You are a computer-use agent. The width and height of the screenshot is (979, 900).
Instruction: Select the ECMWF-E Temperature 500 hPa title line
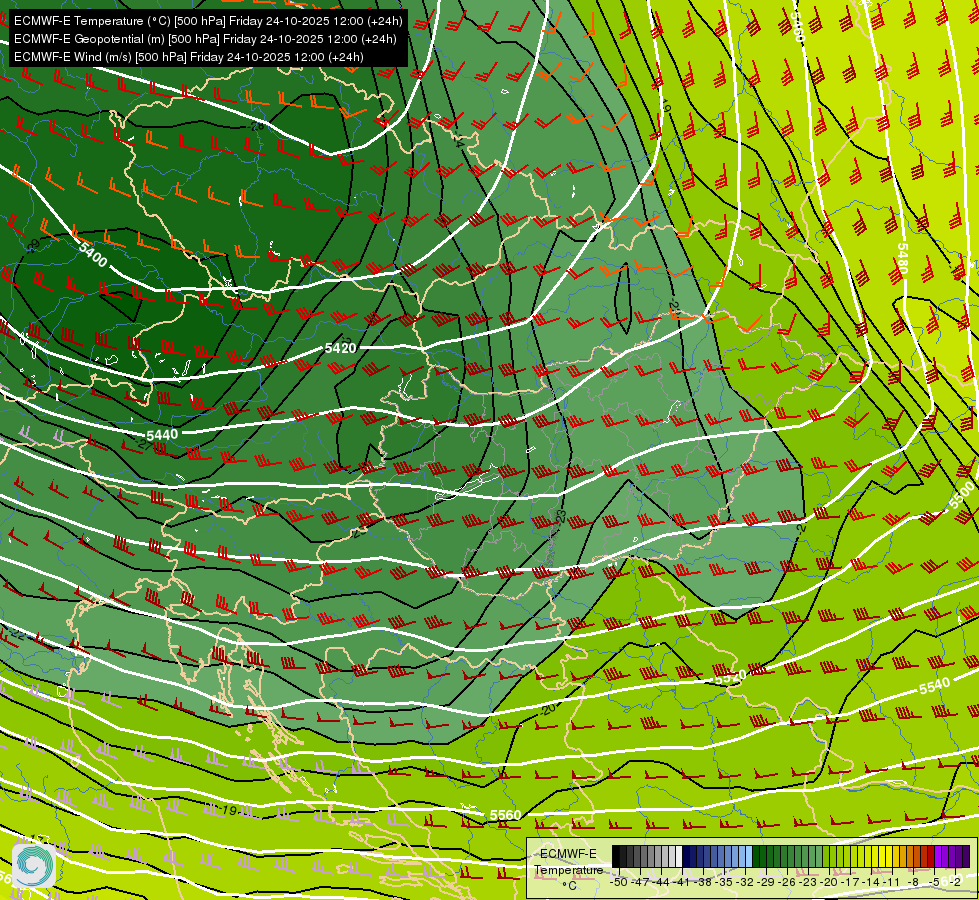point(208,21)
